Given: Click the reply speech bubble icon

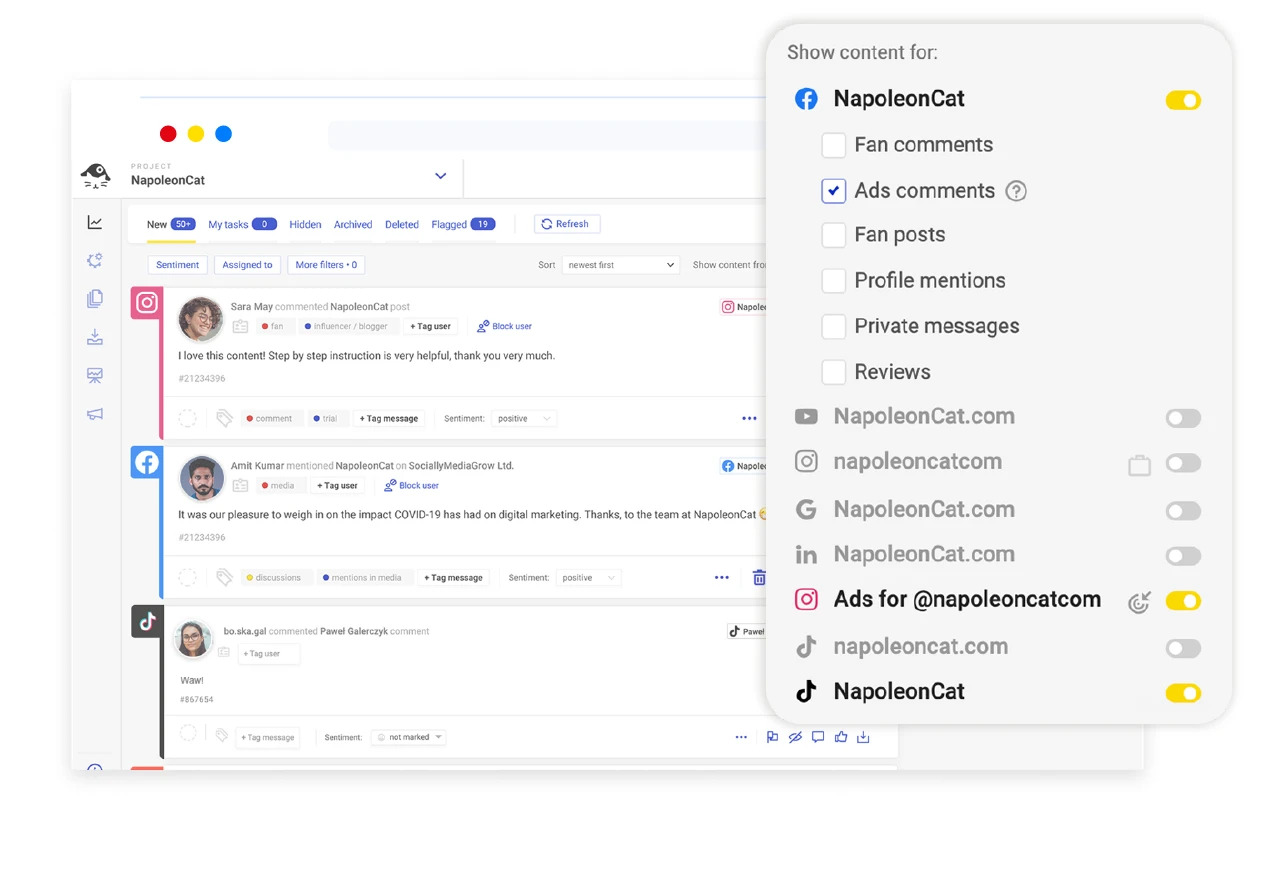Looking at the screenshot, I should [818, 738].
